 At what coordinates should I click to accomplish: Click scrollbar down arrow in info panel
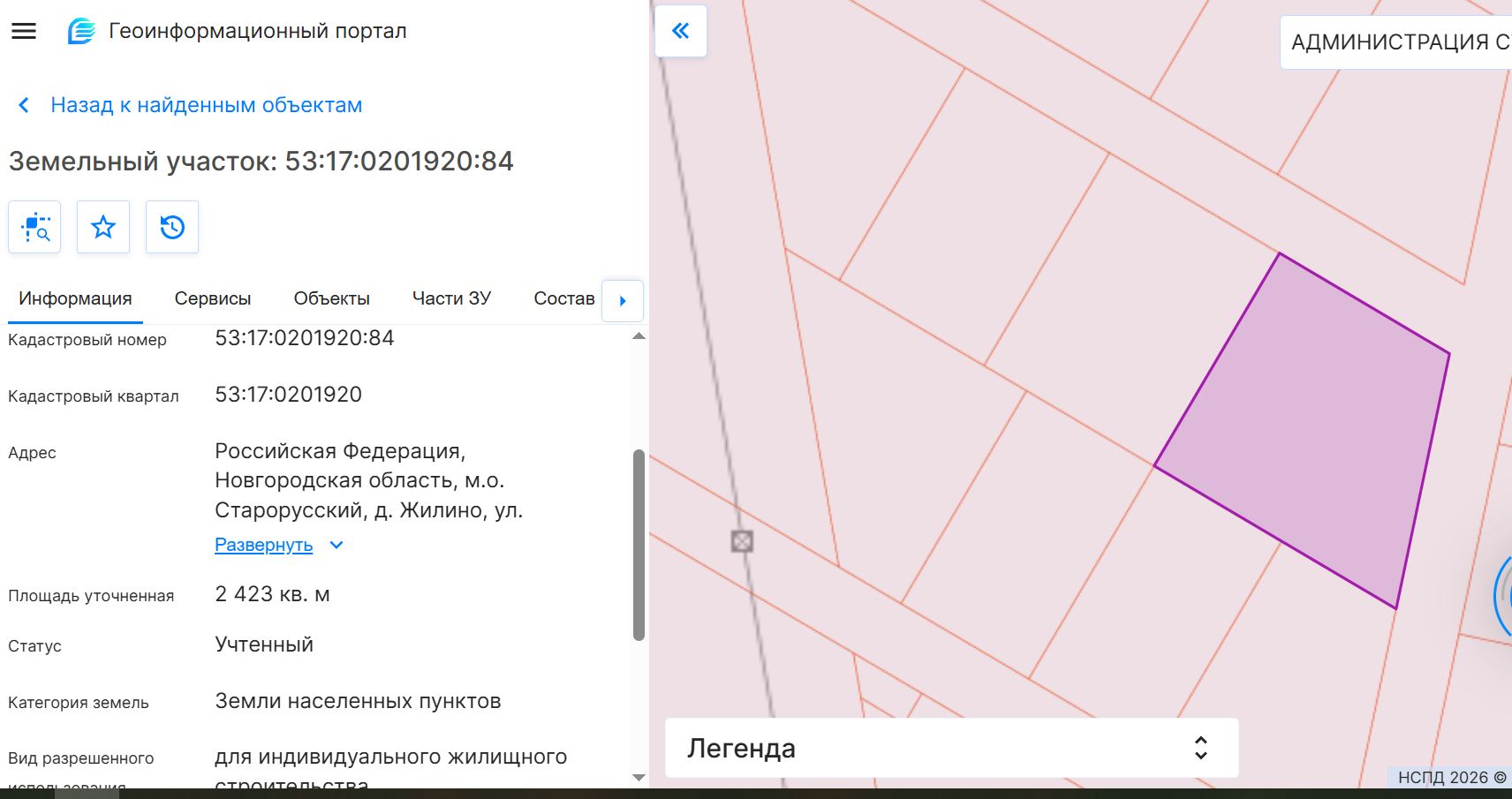click(639, 778)
